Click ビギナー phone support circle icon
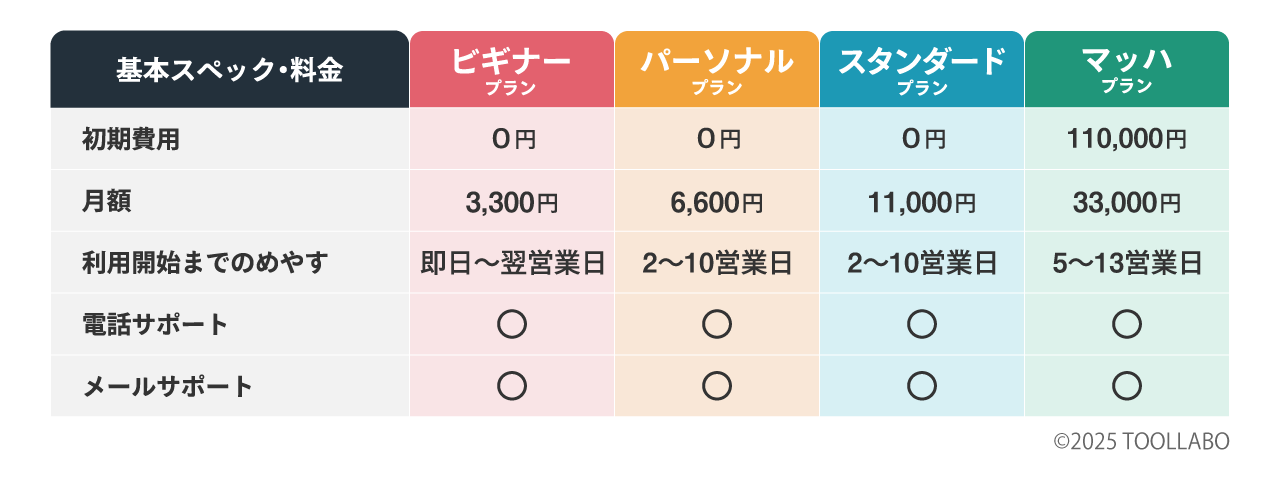 pos(512,324)
